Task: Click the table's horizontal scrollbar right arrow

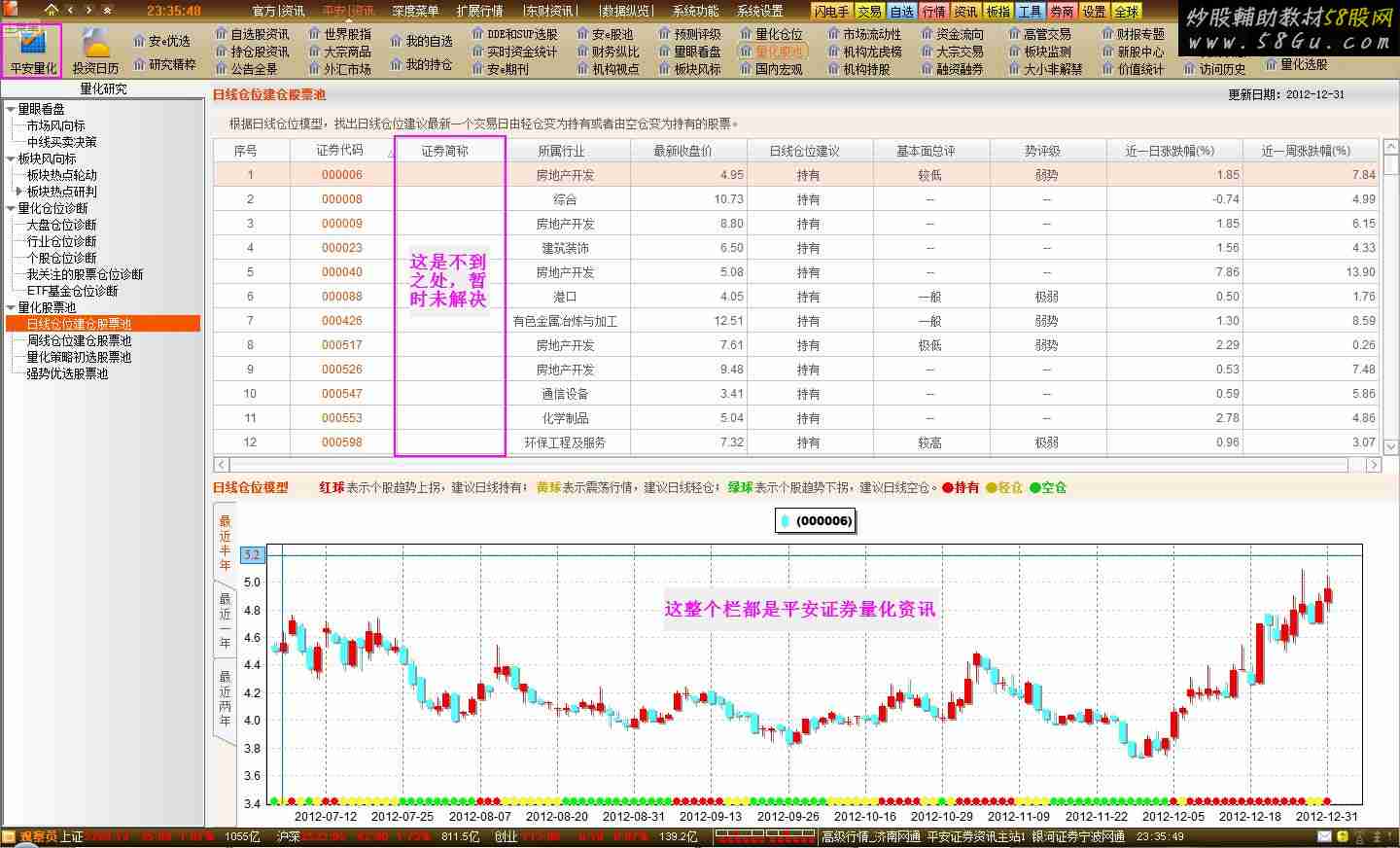Action: [1373, 465]
